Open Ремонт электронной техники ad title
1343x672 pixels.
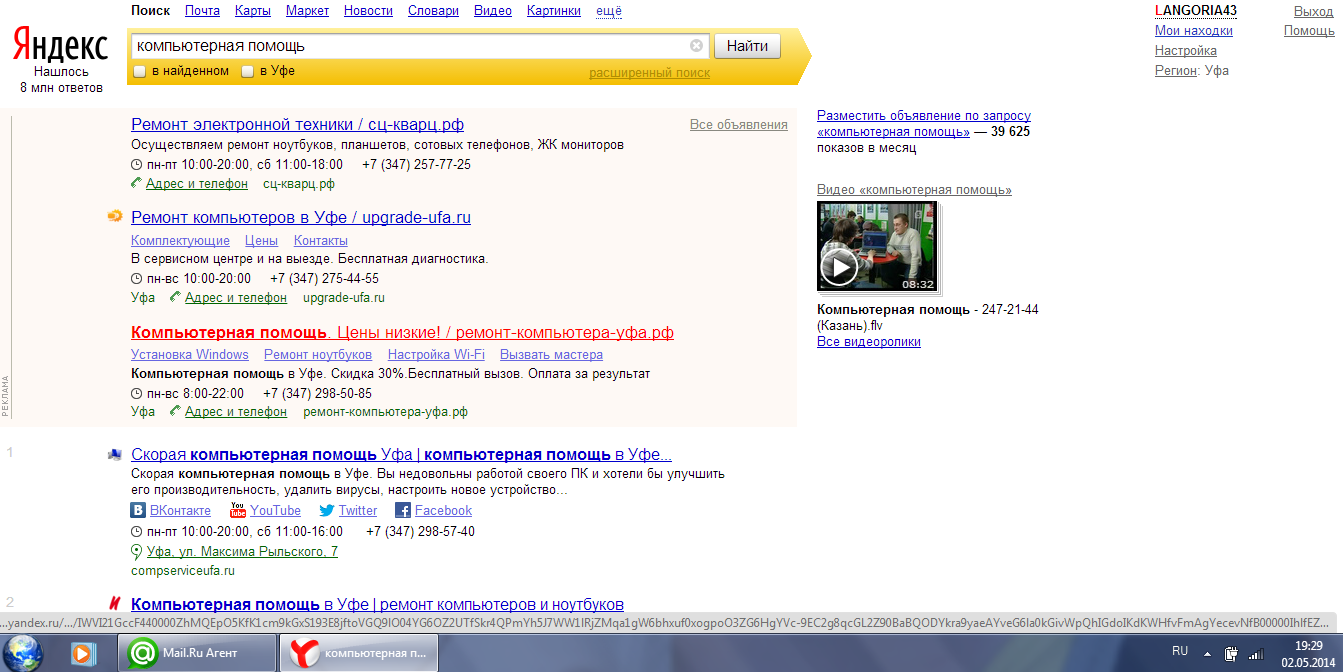(297, 125)
